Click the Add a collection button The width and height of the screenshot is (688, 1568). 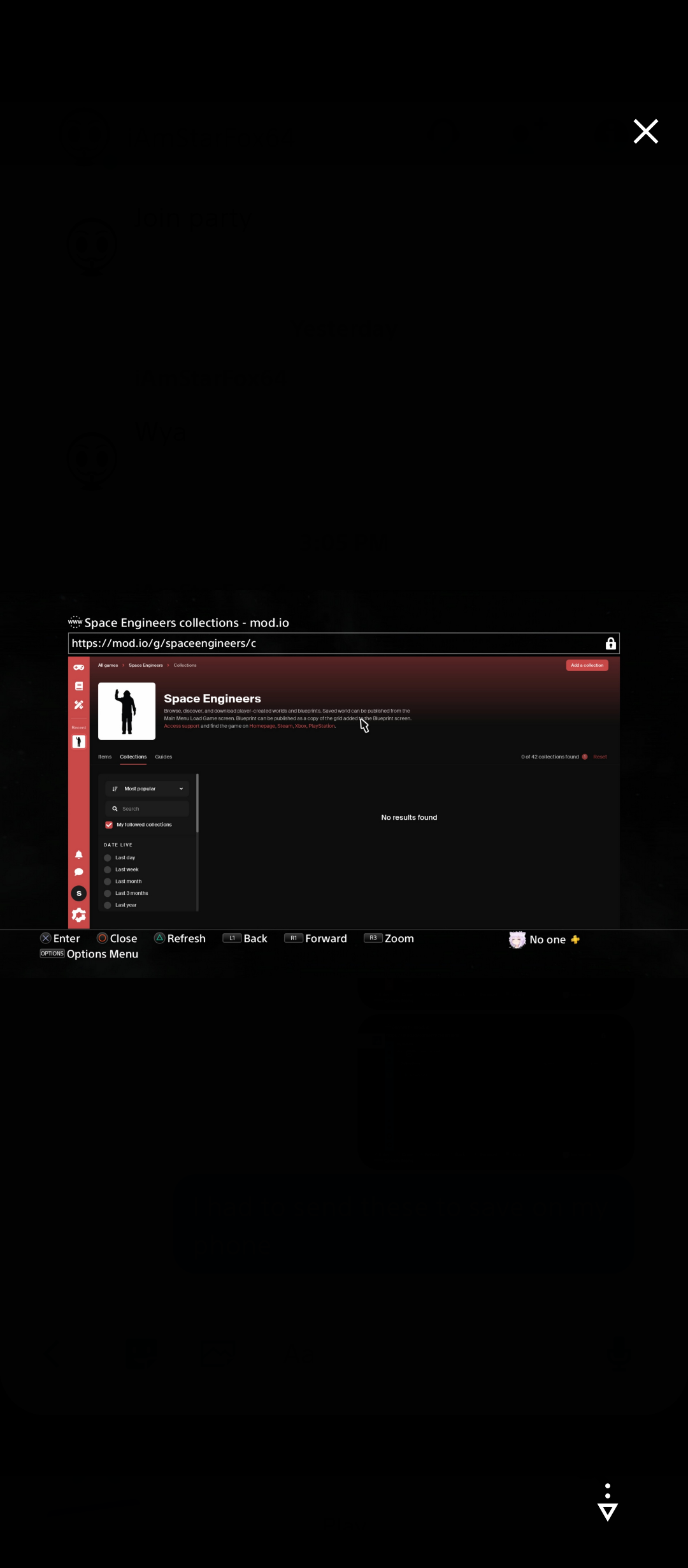pos(587,665)
